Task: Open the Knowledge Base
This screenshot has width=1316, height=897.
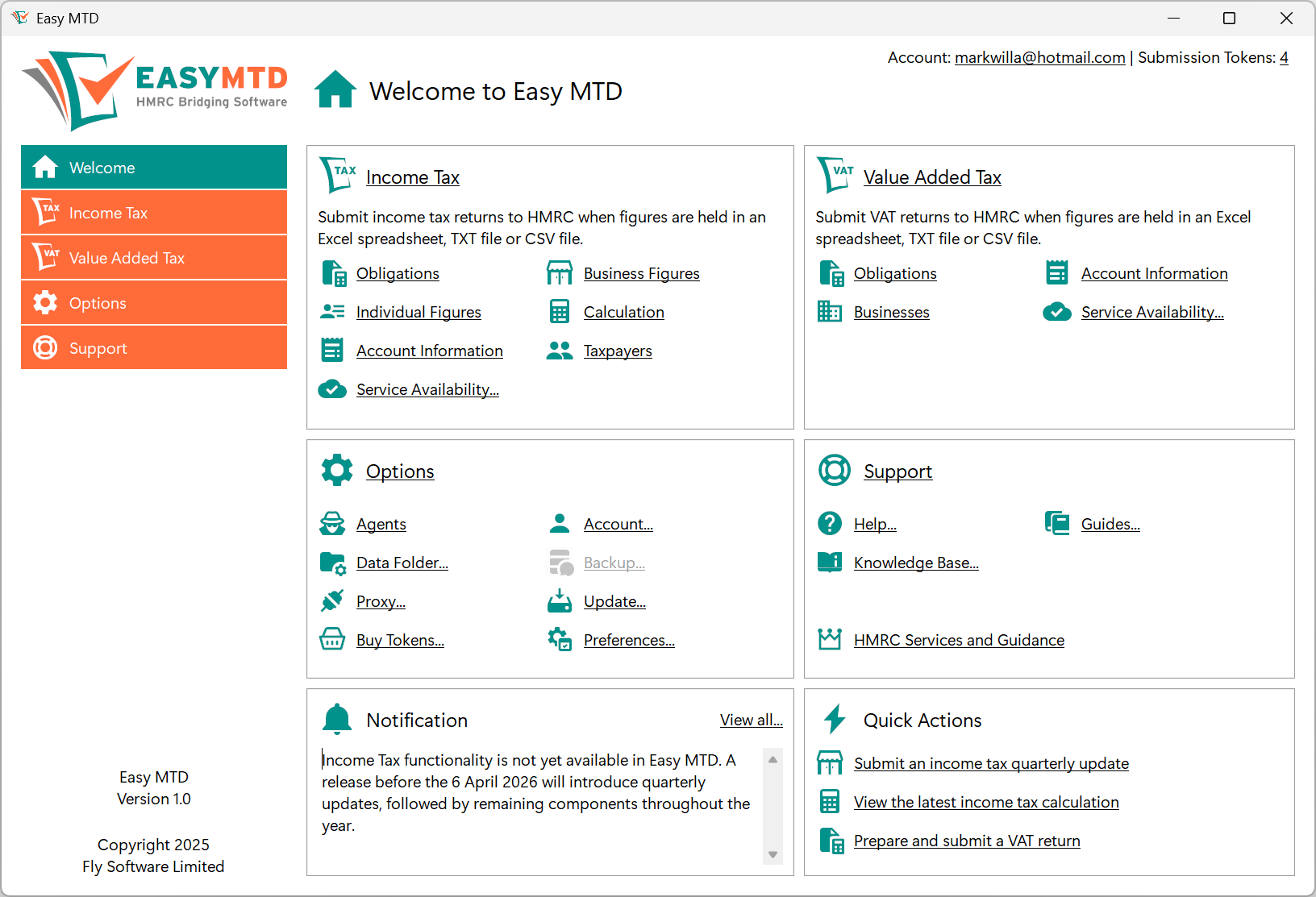Action: coord(916,563)
